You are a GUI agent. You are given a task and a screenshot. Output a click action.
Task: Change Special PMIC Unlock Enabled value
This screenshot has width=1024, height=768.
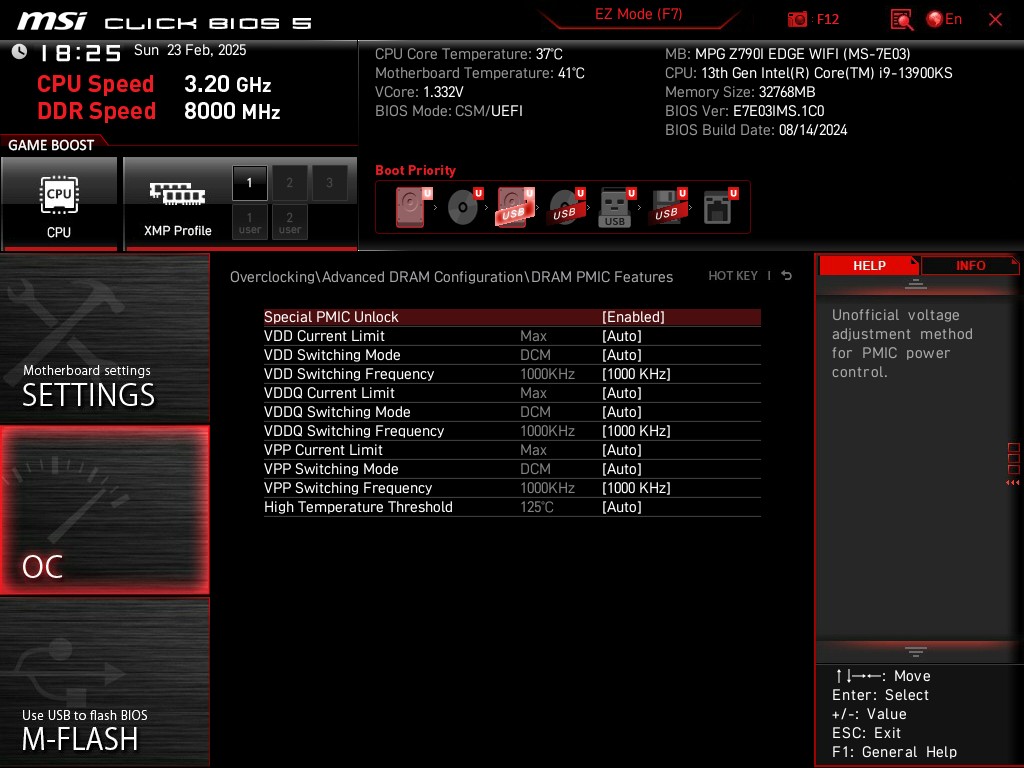[633, 317]
